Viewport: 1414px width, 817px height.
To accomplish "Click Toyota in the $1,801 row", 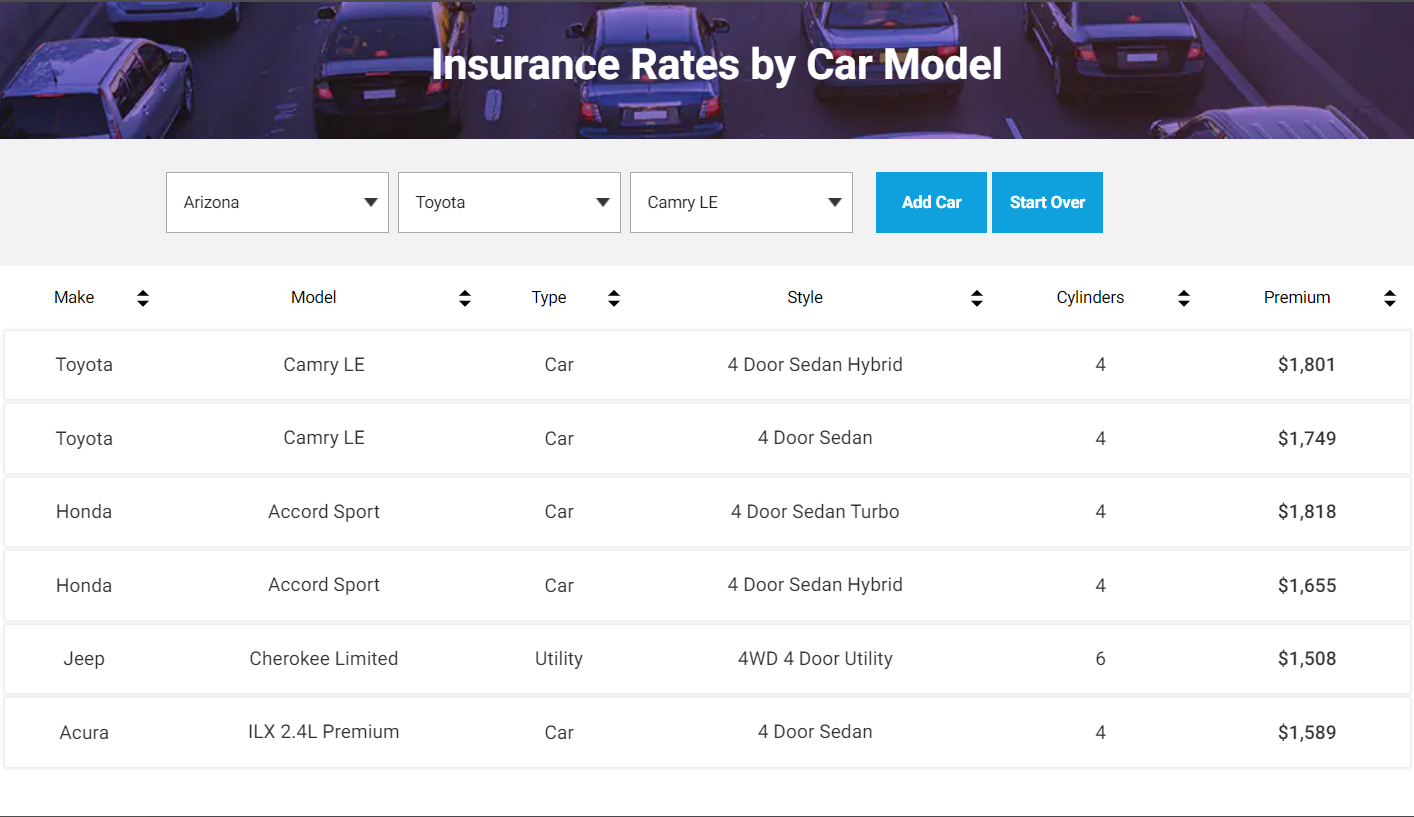I will point(84,365).
